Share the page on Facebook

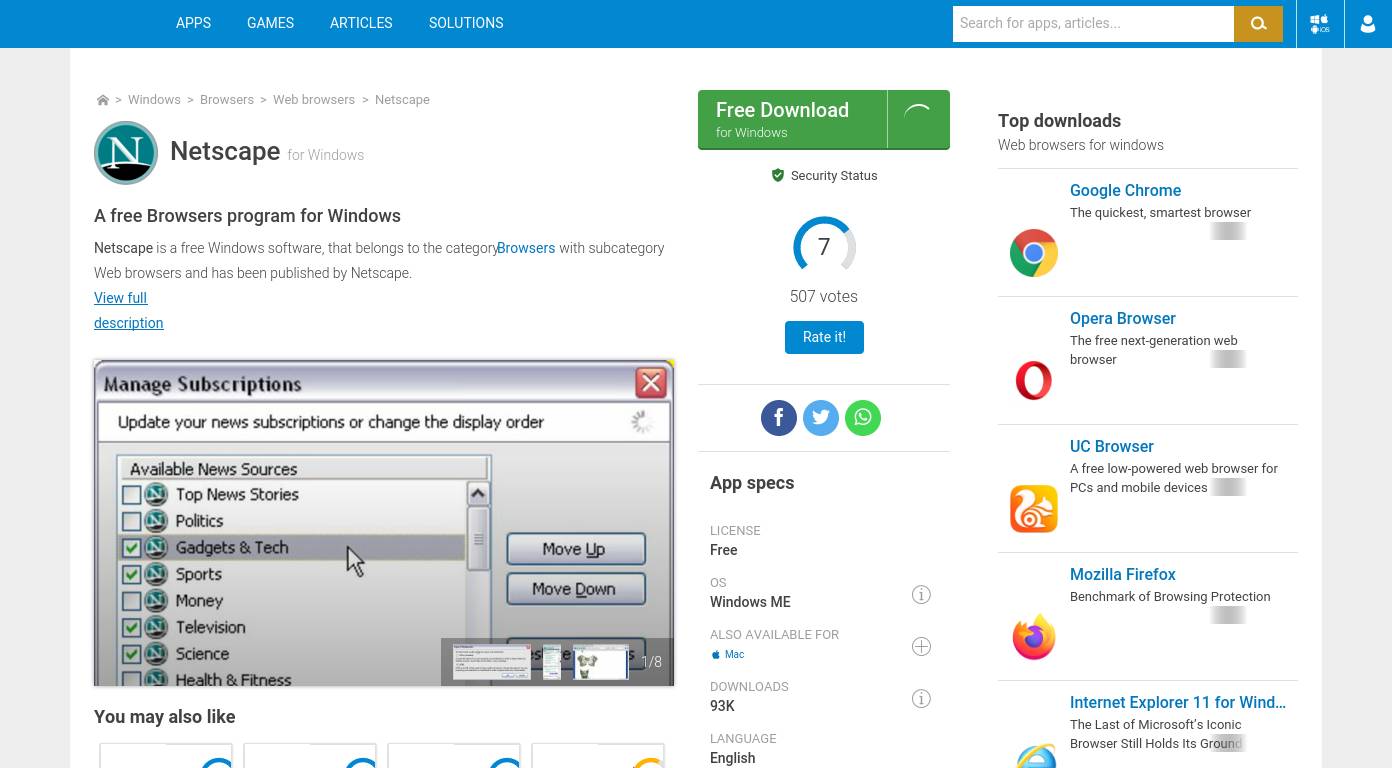click(x=779, y=418)
